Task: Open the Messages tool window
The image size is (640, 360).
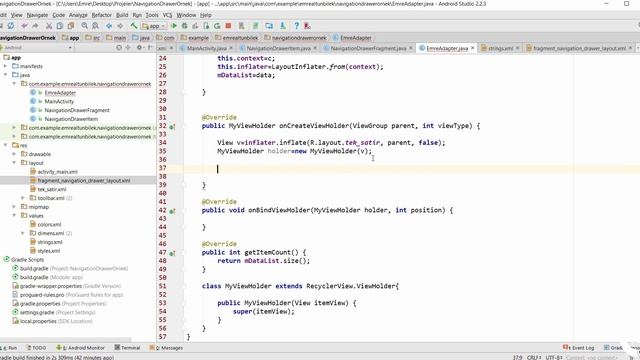Action: pos(166,348)
